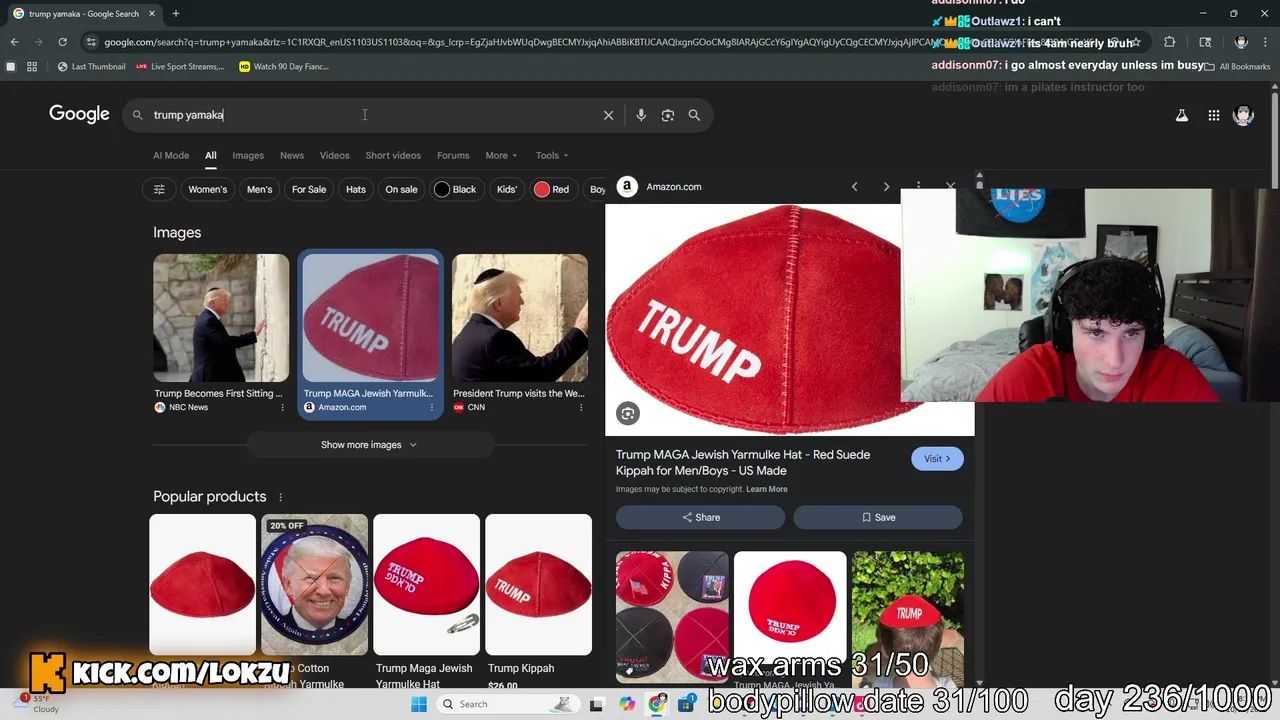Image resolution: width=1280 pixels, height=720 pixels.
Task: Open more options in image preview panel
Action: pyautogui.click(x=918, y=187)
